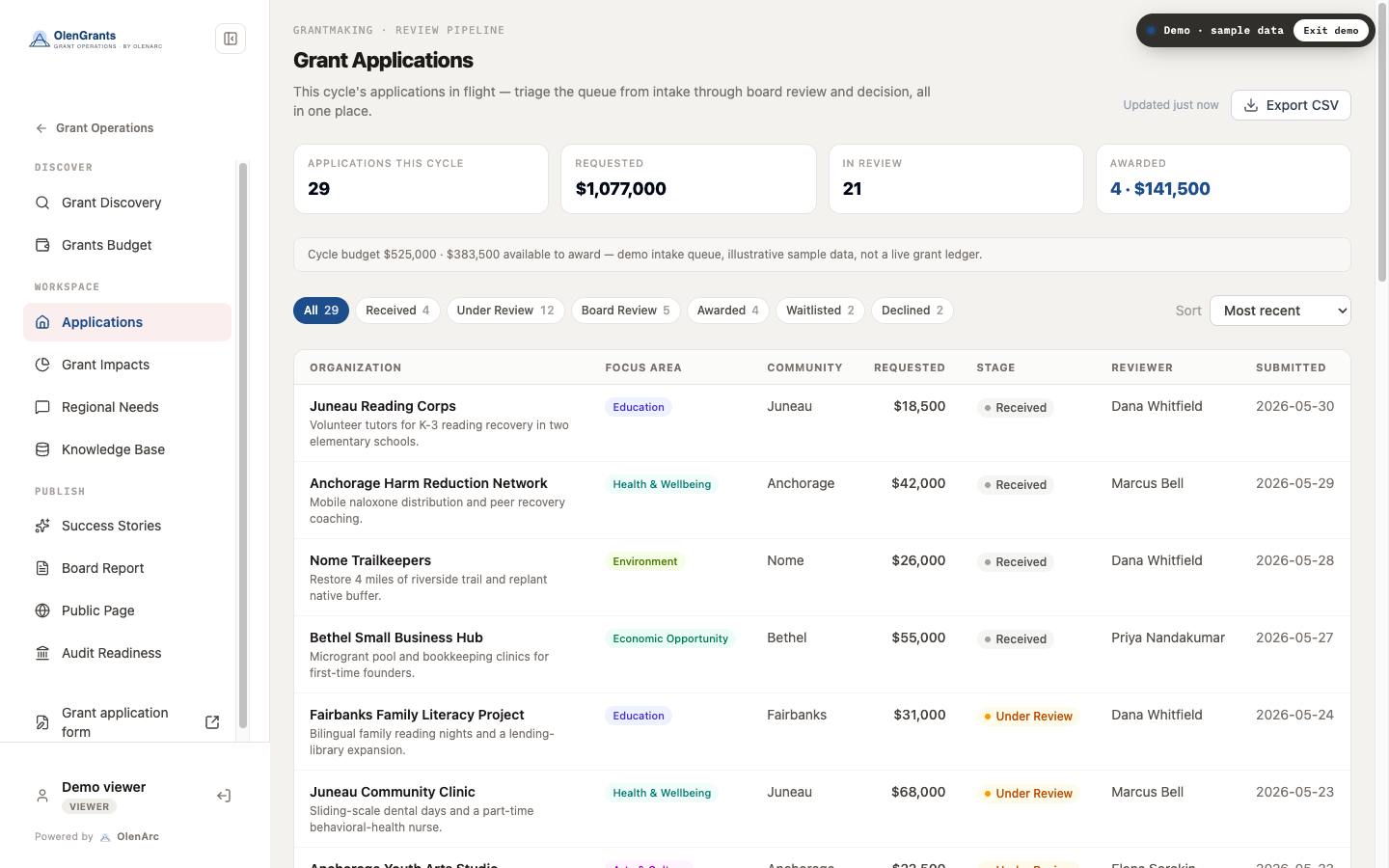Show Waitlisted applications
This screenshot has width=1389, height=868.
click(x=820, y=311)
